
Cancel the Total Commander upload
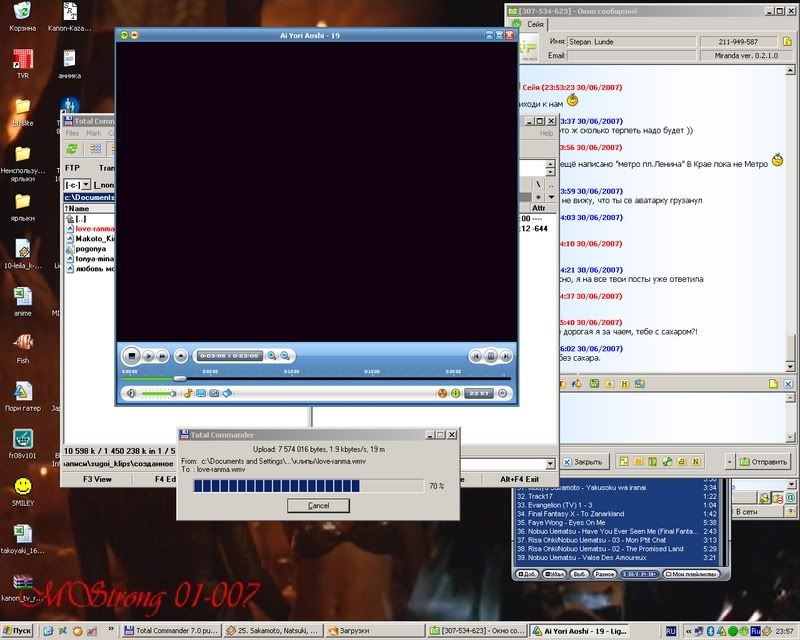tap(318, 505)
